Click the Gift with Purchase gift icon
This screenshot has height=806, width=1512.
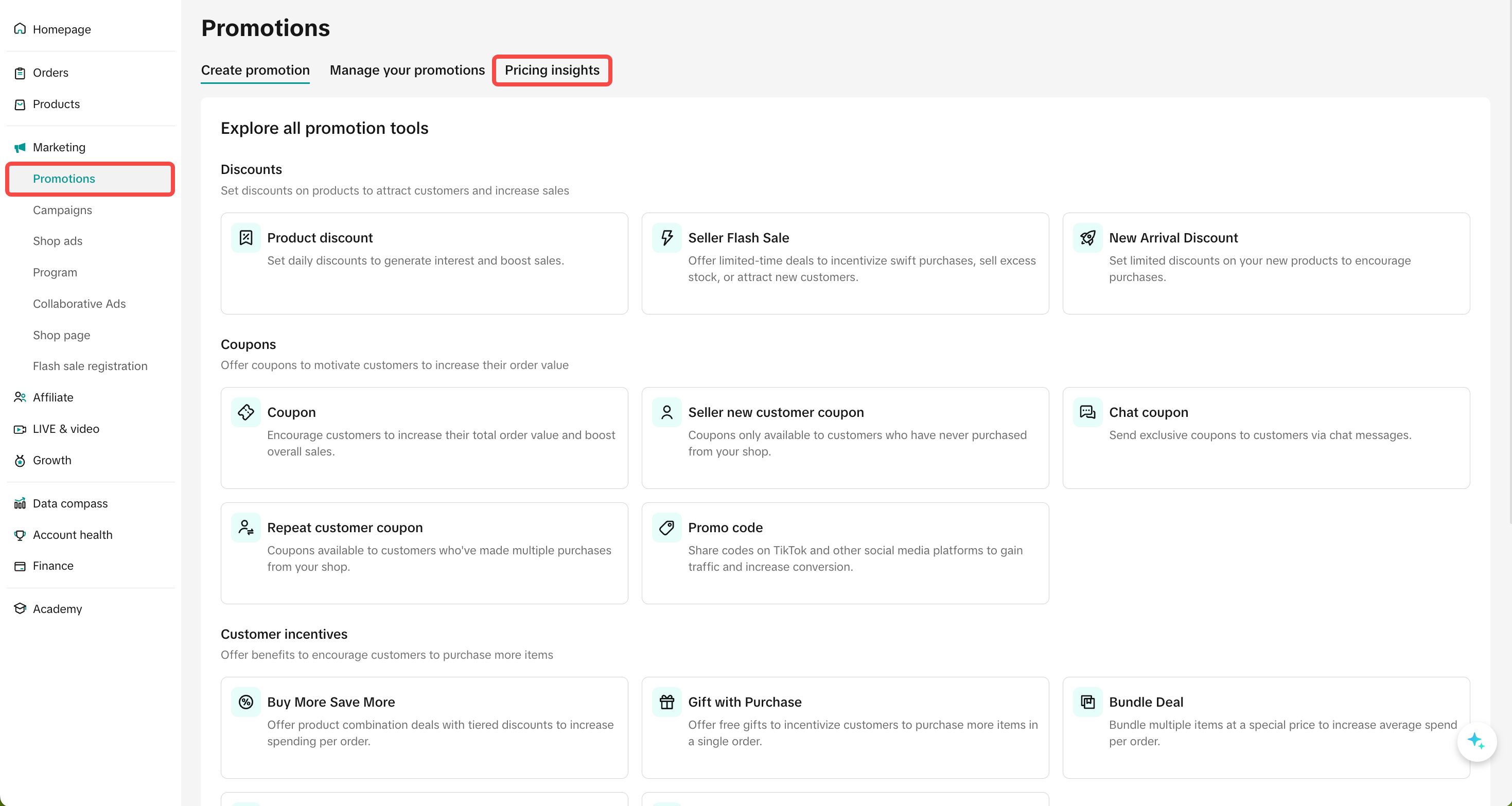[667, 702]
